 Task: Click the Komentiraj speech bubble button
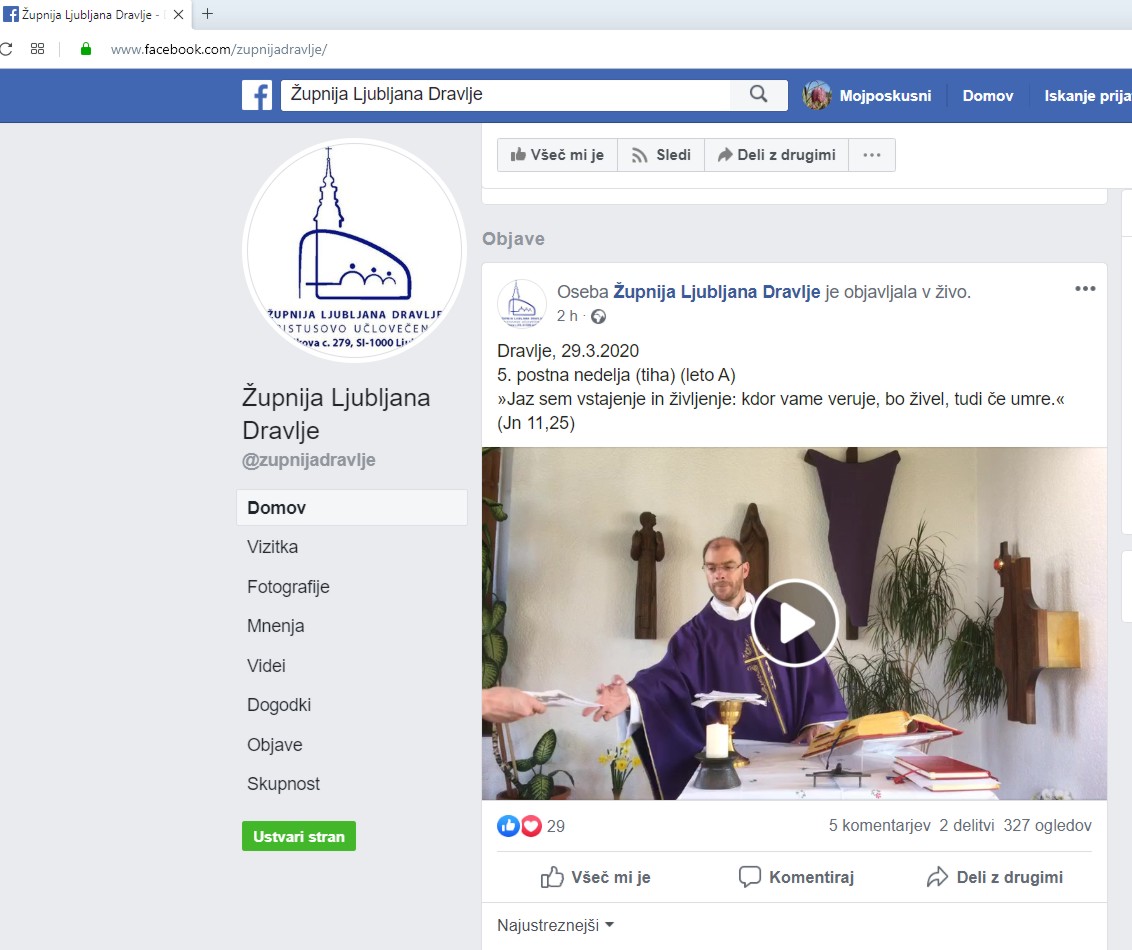[796, 877]
